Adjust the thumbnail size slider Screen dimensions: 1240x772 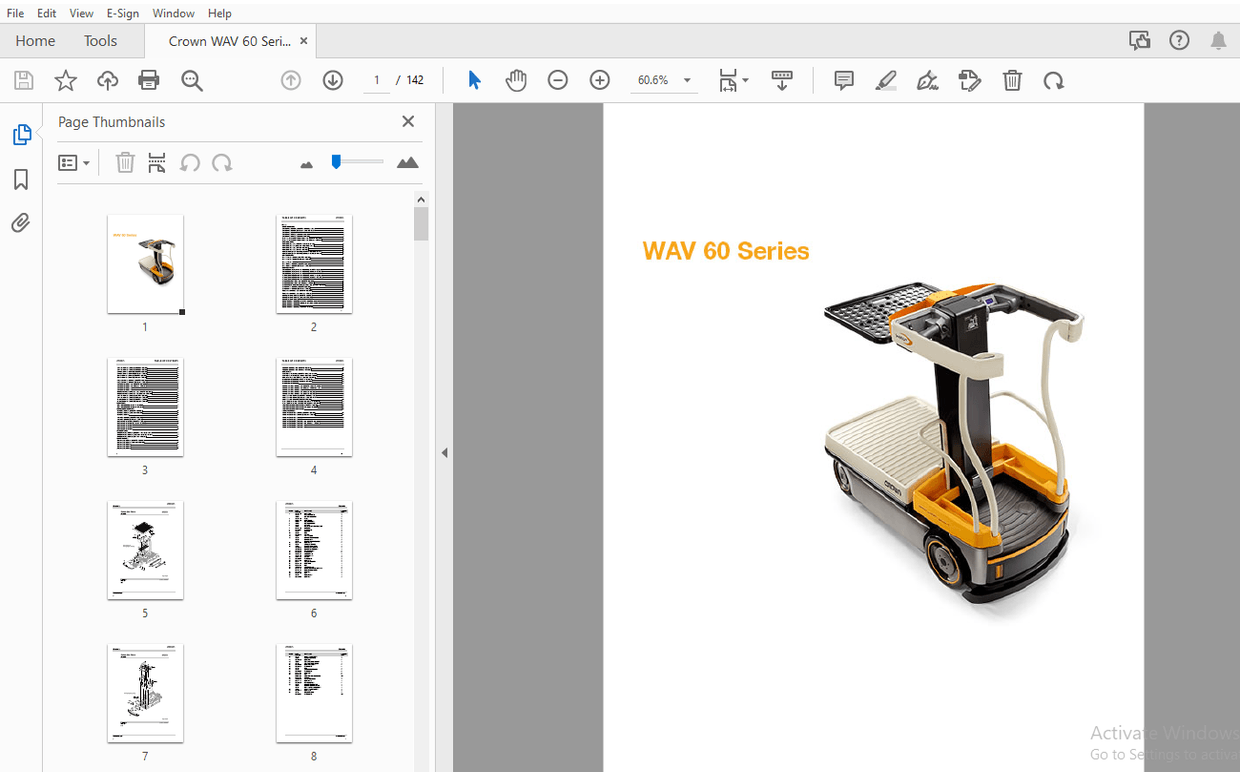coord(356,161)
